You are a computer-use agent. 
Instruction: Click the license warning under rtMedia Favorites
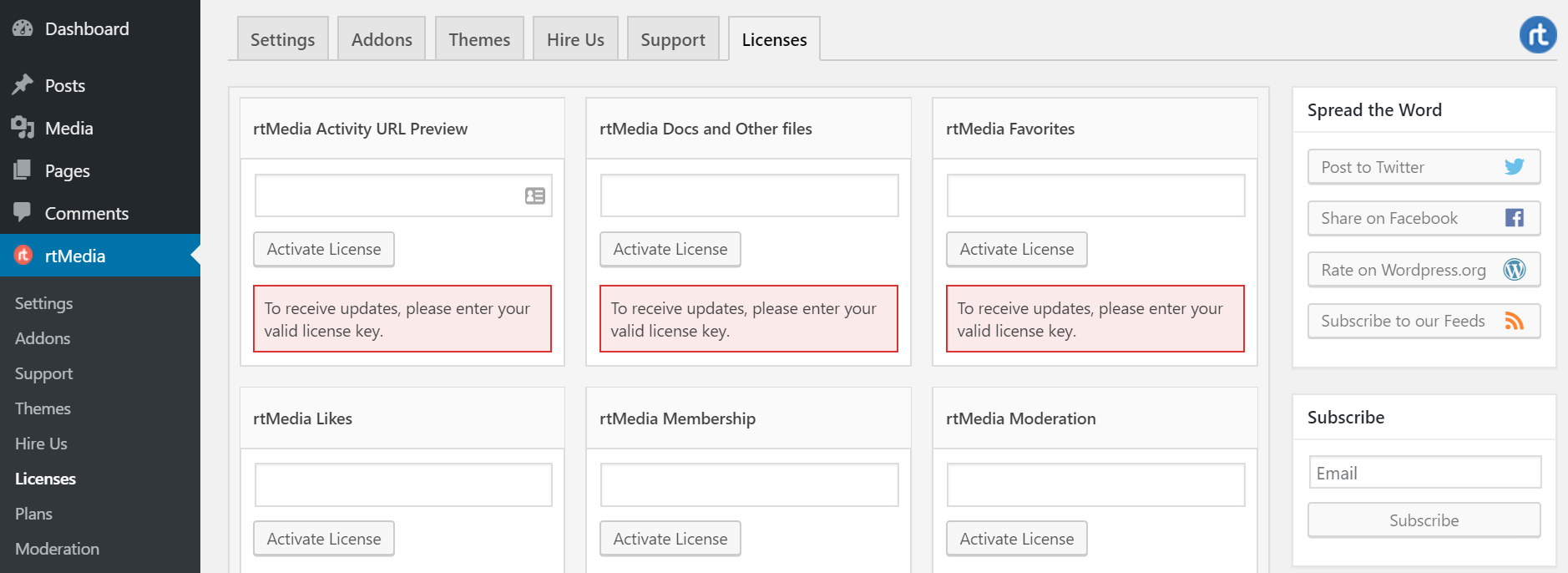[x=1095, y=319]
